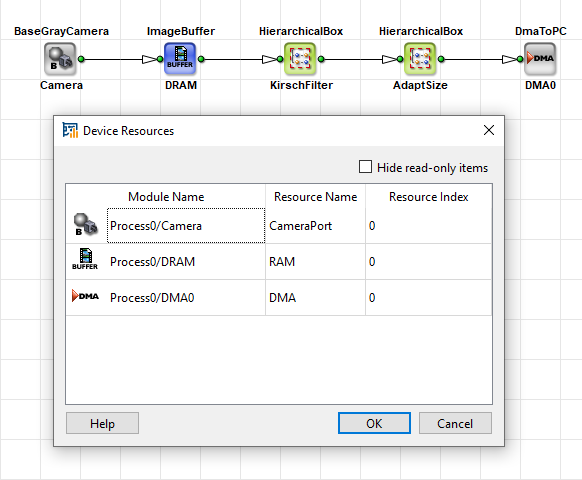Select the BaseGrayCamera module icon
Screen dimensions: 582x480
pyautogui.click(x=60, y=59)
